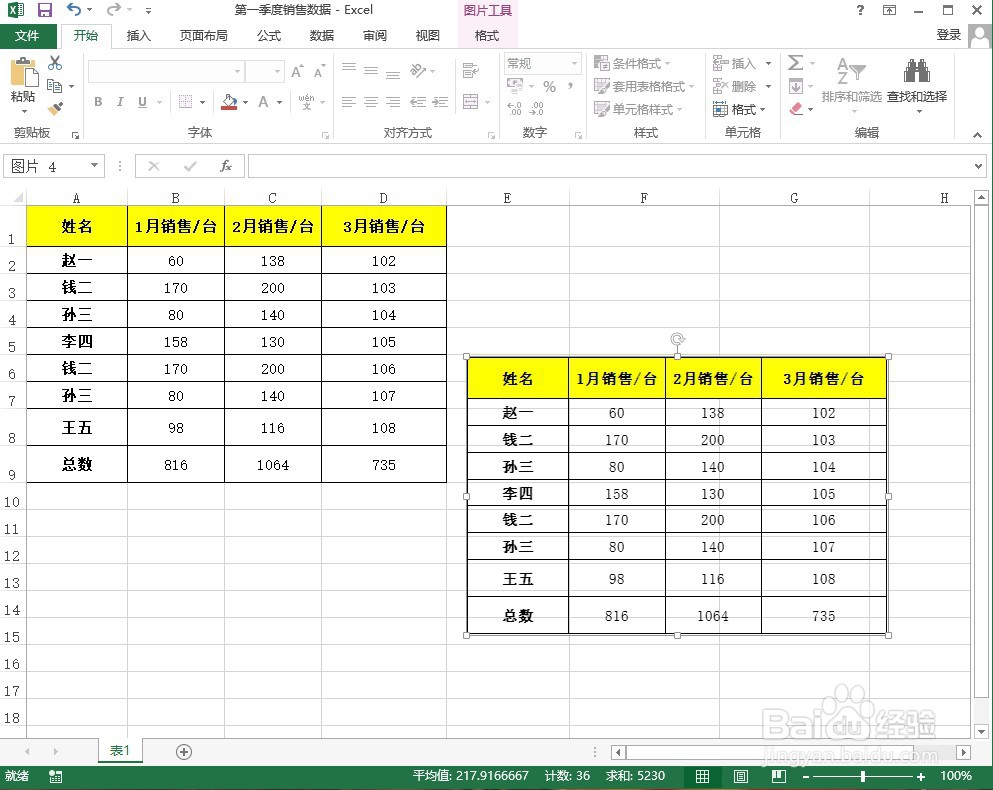Click the 删除 delete cells button
This screenshot has height=790, width=993.
tap(735, 86)
